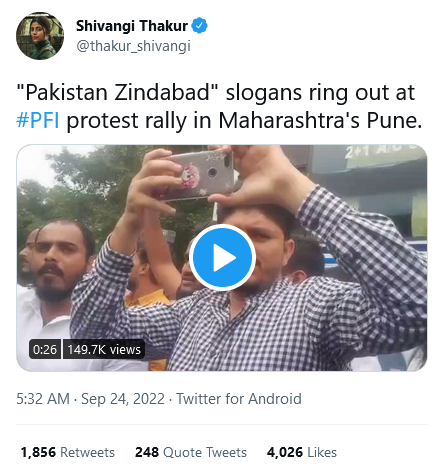This screenshot has height=470, width=444.
Task: Visit the @thakur_shivangi handle
Action: 133,46
